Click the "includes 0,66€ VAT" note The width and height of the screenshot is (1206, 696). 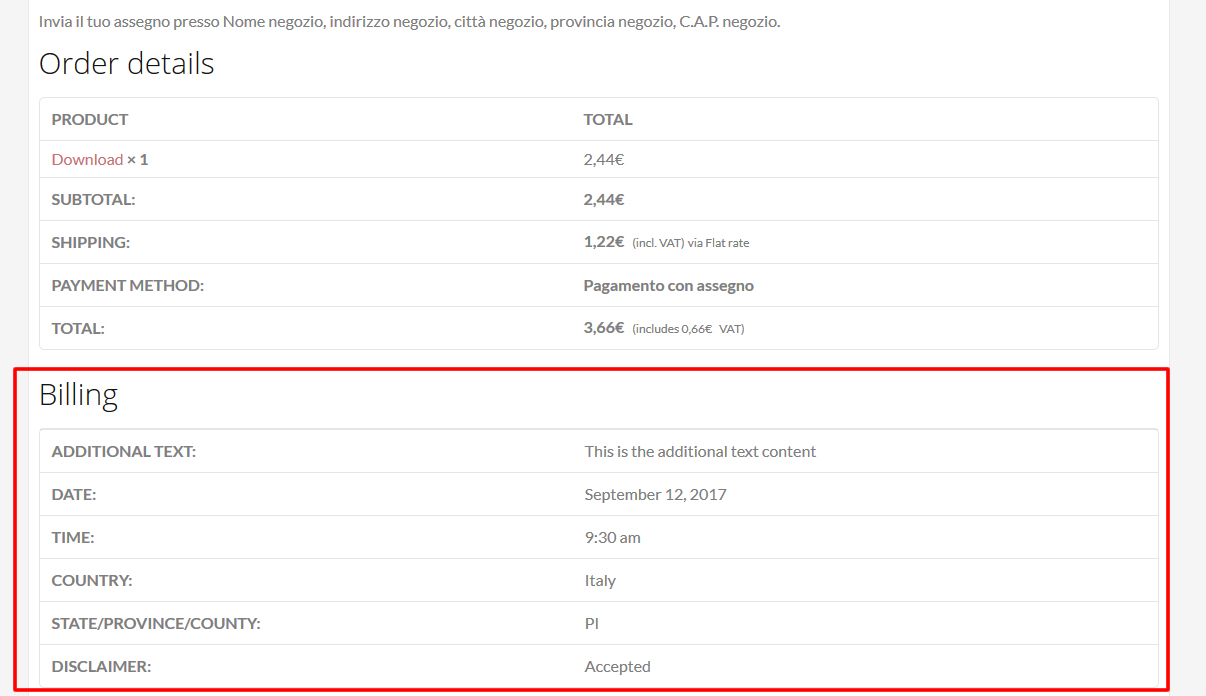[x=688, y=329]
